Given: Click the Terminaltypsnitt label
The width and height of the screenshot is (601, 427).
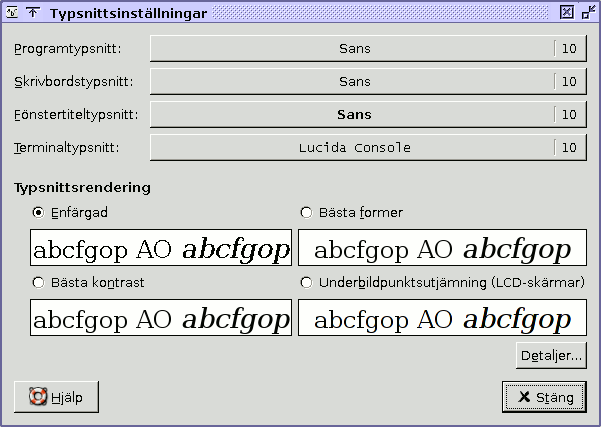Looking at the screenshot, I should (x=67, y=148).
